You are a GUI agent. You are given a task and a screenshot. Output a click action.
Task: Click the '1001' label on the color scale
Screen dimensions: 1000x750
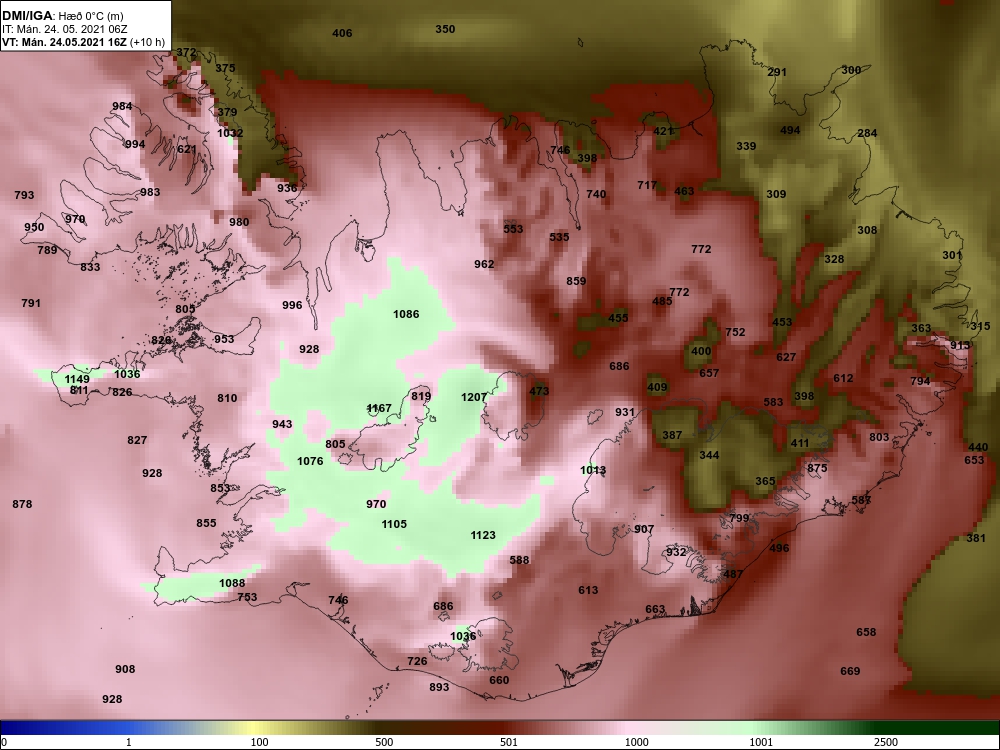(761, 742)
